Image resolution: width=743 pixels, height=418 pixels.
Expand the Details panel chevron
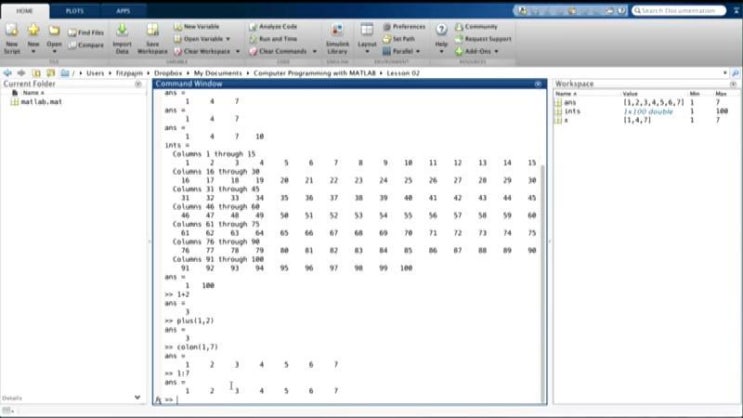pos(137,397)
